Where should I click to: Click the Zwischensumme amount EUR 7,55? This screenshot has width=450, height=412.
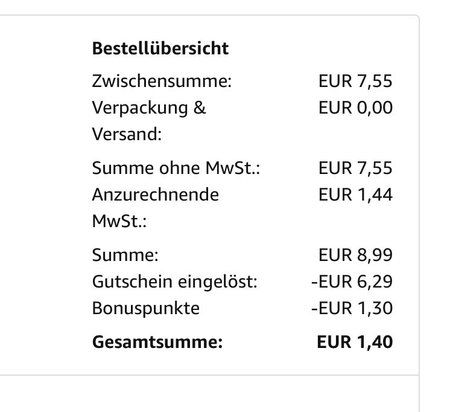[x=355, y=81]
